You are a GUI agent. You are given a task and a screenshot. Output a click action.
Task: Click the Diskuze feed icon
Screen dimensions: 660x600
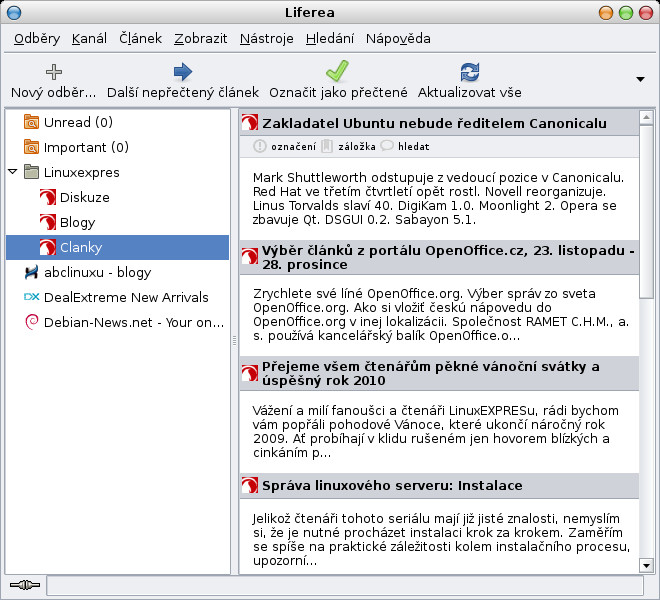pyautogui.click(x=48, y=197)
